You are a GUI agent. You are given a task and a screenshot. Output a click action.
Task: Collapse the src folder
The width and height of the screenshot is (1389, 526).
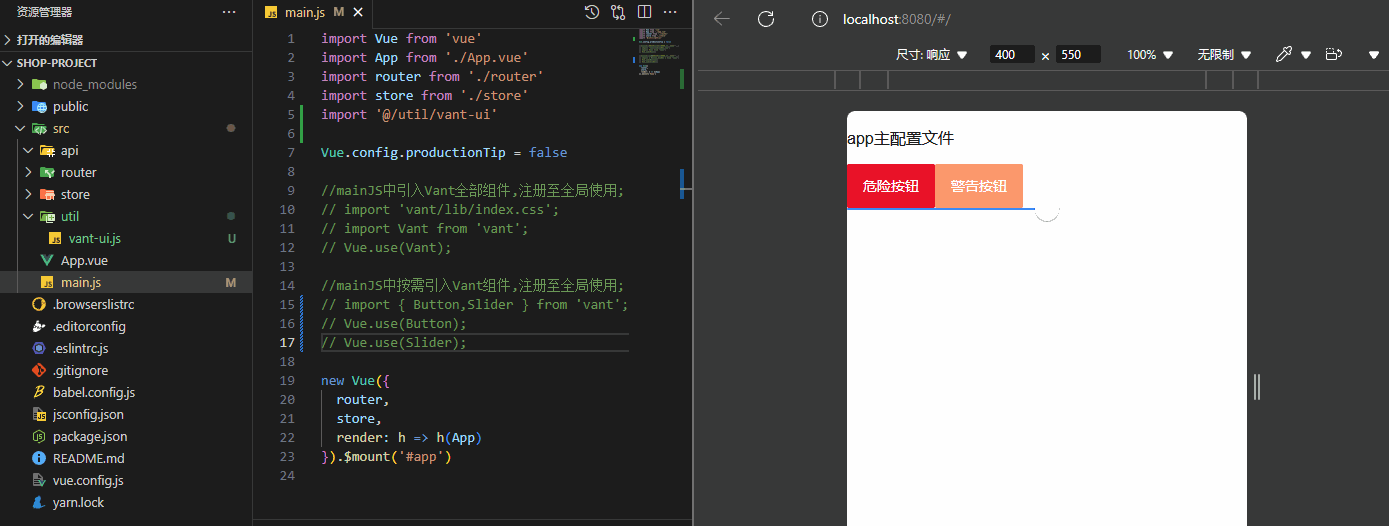tap(126, 128)
